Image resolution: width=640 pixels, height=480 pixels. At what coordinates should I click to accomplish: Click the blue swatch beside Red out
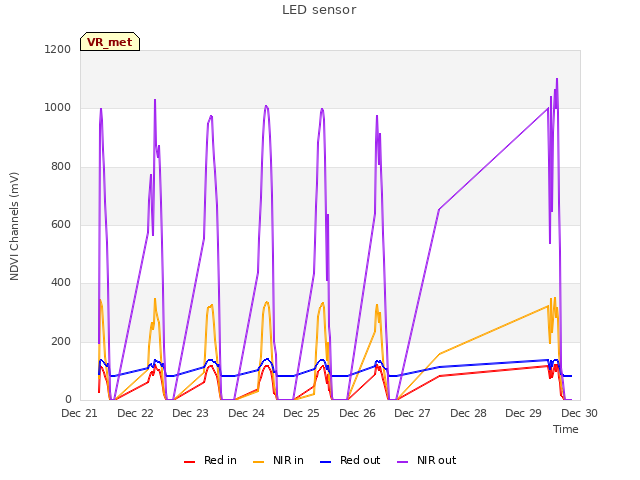[325, 462]
